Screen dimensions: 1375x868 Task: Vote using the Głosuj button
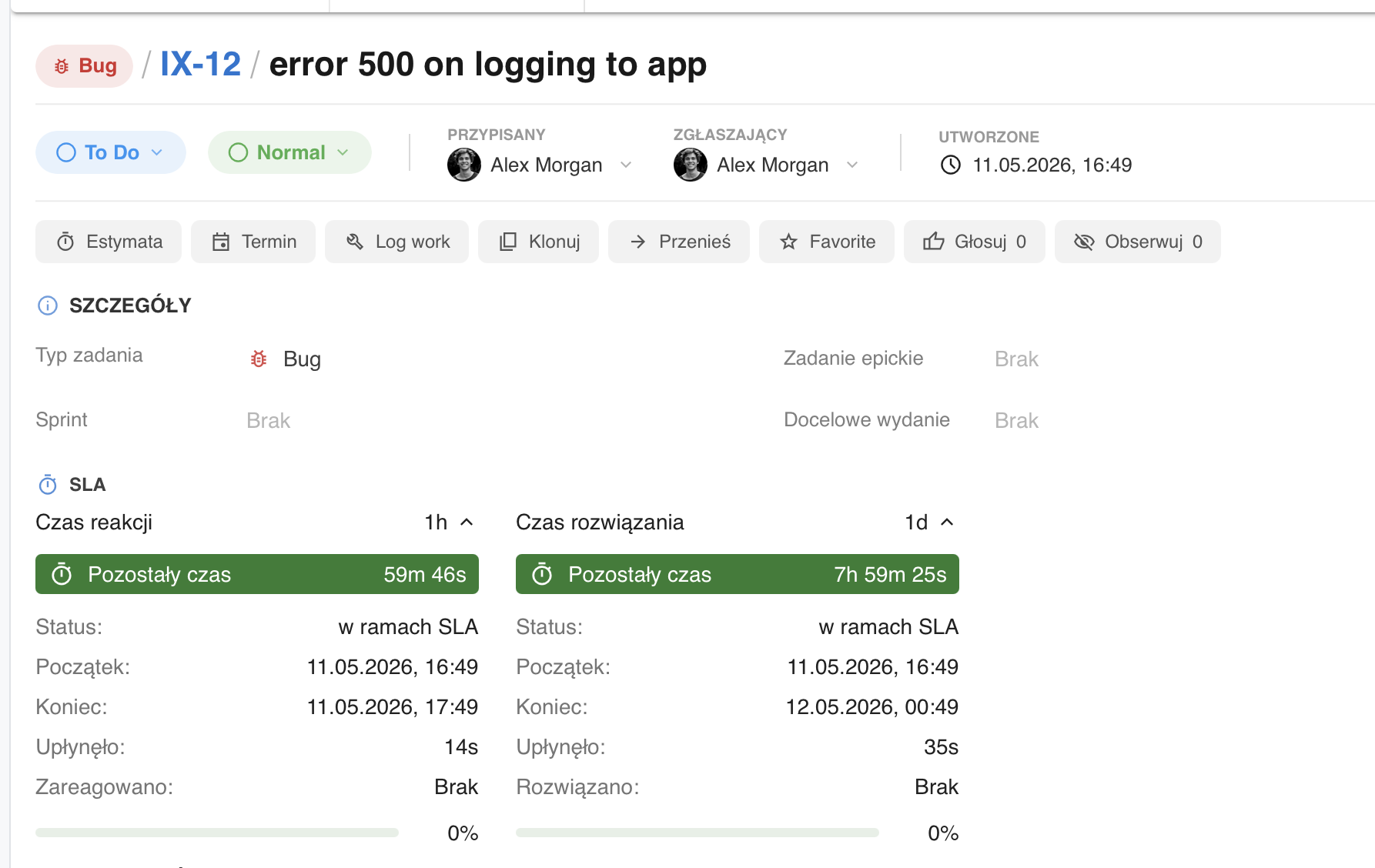(975, 242)
